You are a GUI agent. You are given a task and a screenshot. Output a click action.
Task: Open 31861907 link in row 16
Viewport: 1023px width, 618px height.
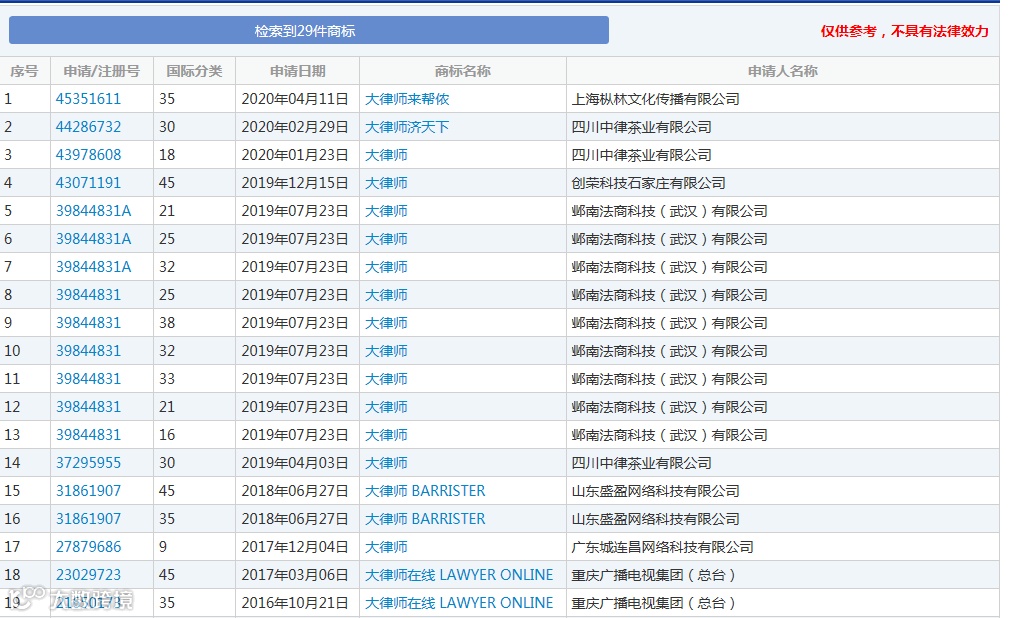coord(88,519)
